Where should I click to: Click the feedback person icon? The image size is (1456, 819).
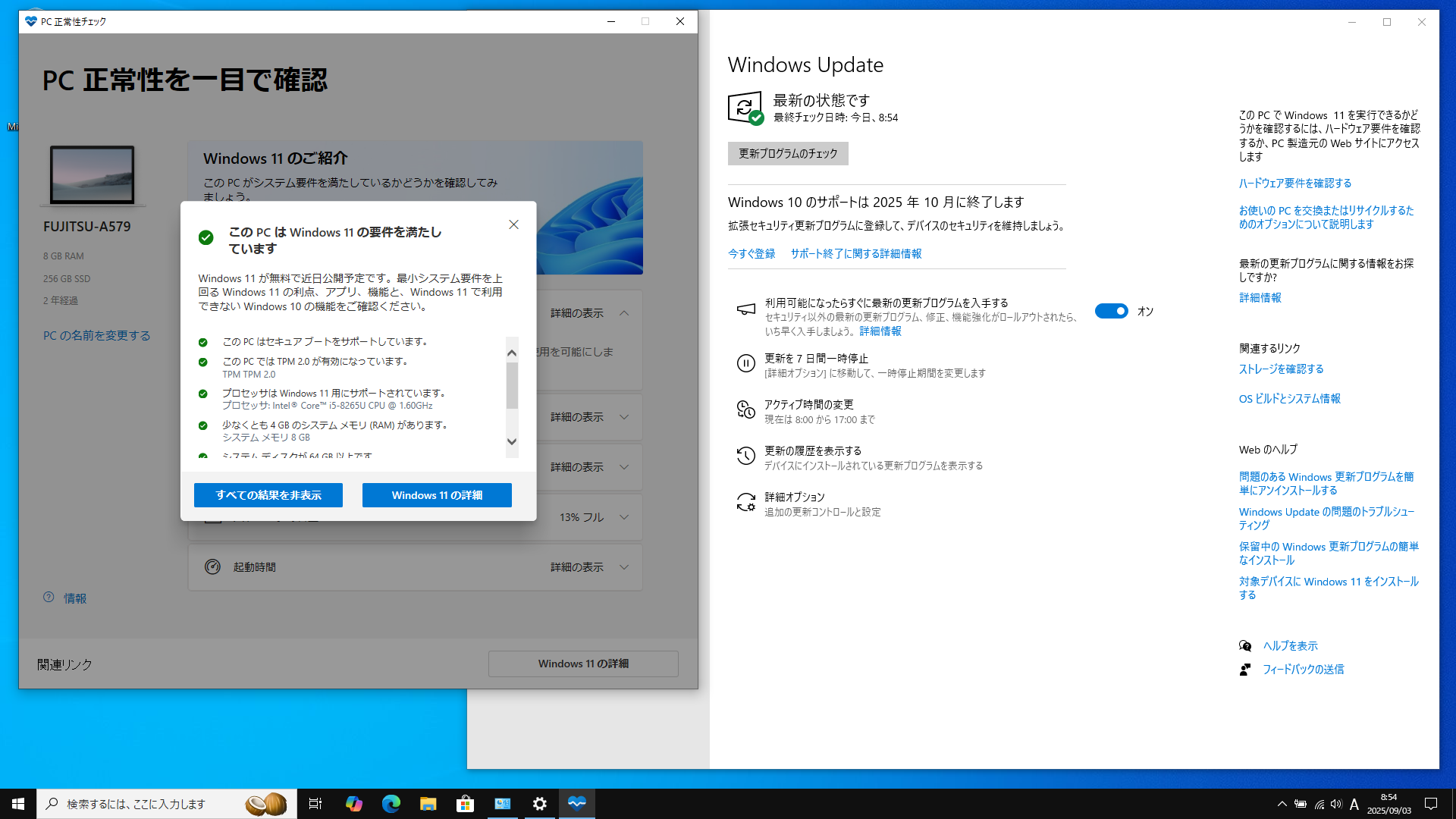click(1245, 669)
